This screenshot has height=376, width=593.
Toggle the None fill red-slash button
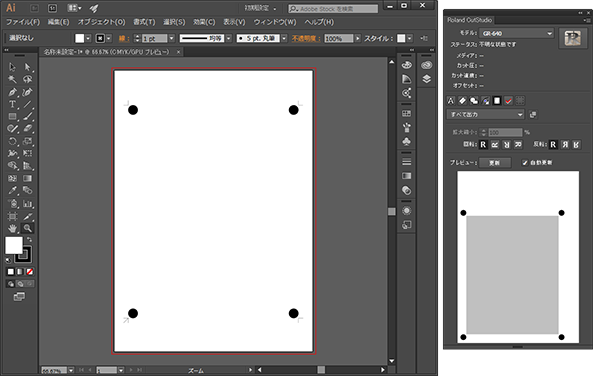(29, 272)
